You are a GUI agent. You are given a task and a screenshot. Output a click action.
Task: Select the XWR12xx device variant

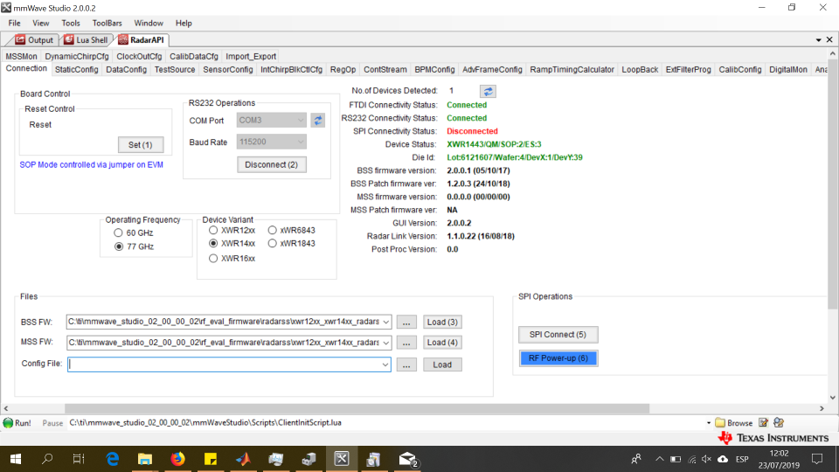(213, 230)
